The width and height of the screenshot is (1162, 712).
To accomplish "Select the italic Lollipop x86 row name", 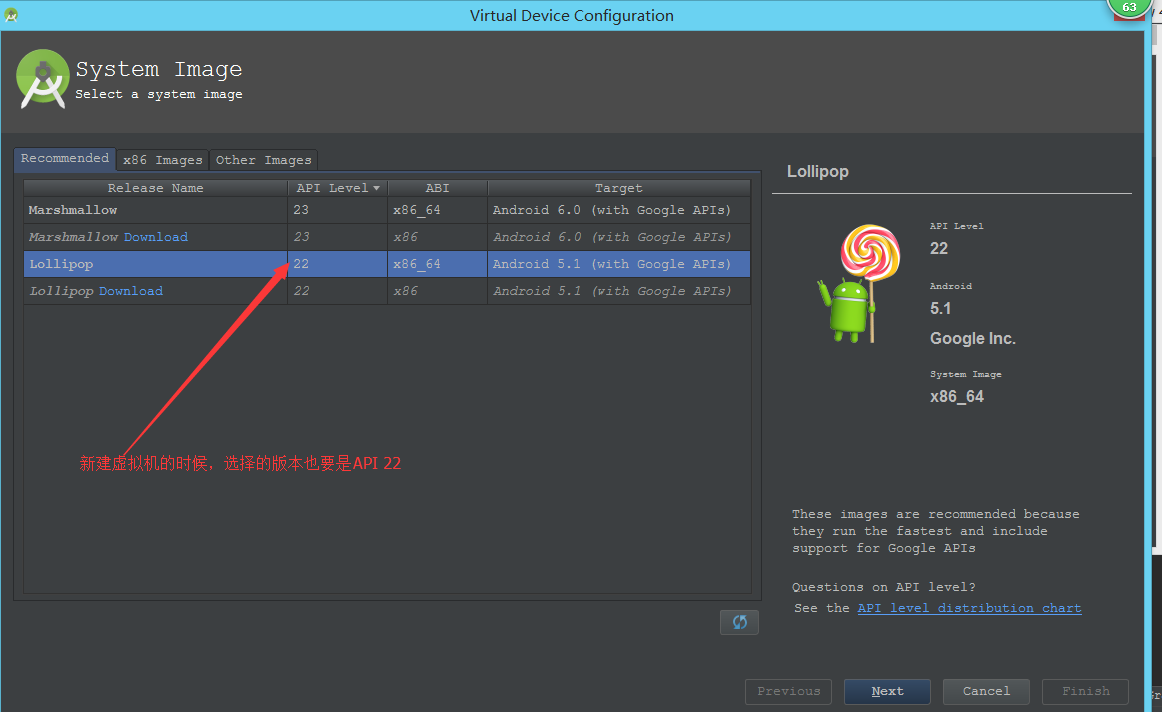I will click(62, 291).
